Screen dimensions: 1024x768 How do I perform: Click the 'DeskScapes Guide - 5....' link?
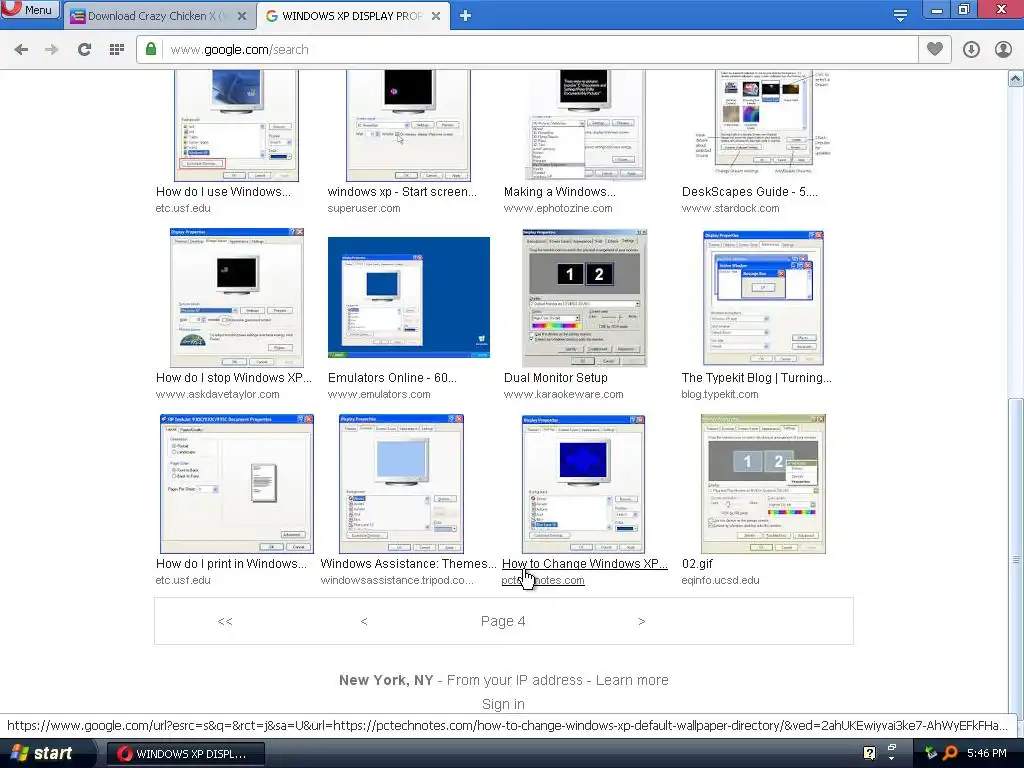coord(750,192)
